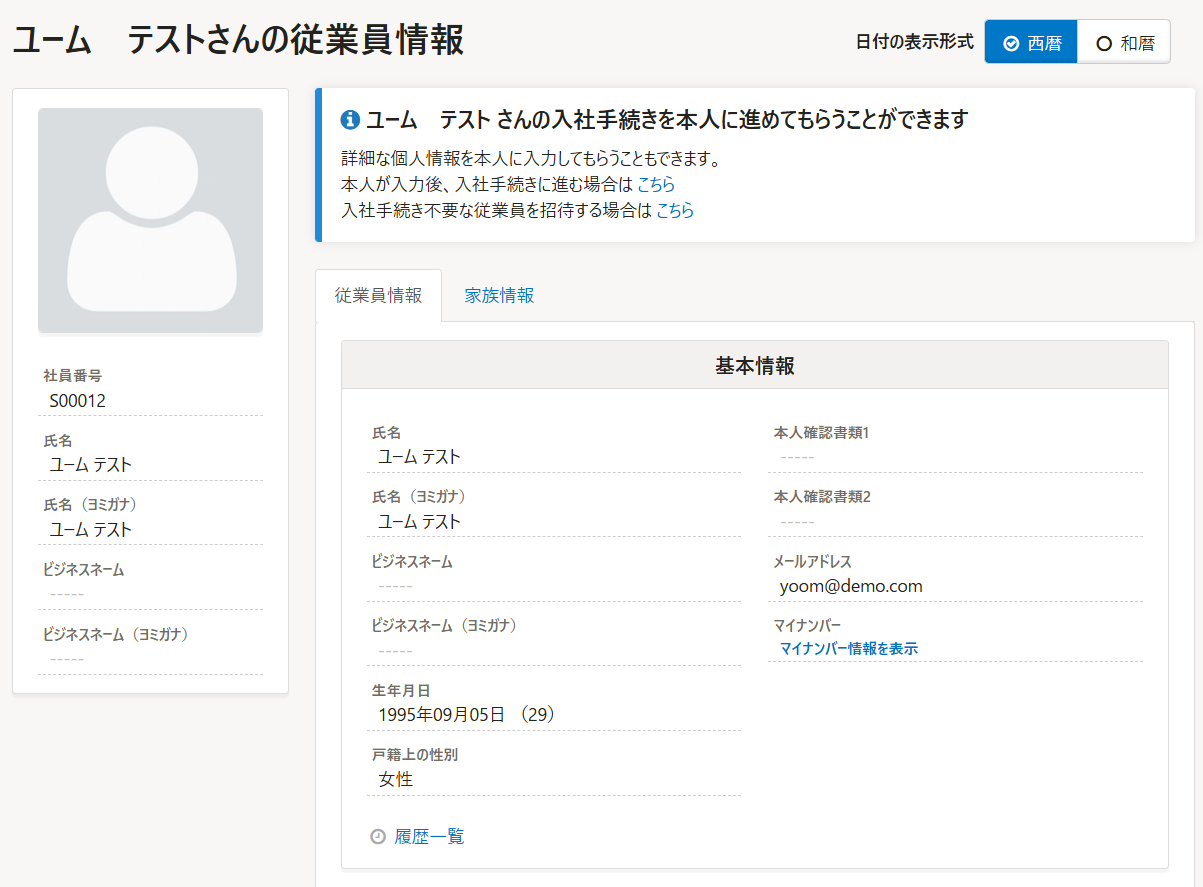Click the メールアドレス field label

812,562
